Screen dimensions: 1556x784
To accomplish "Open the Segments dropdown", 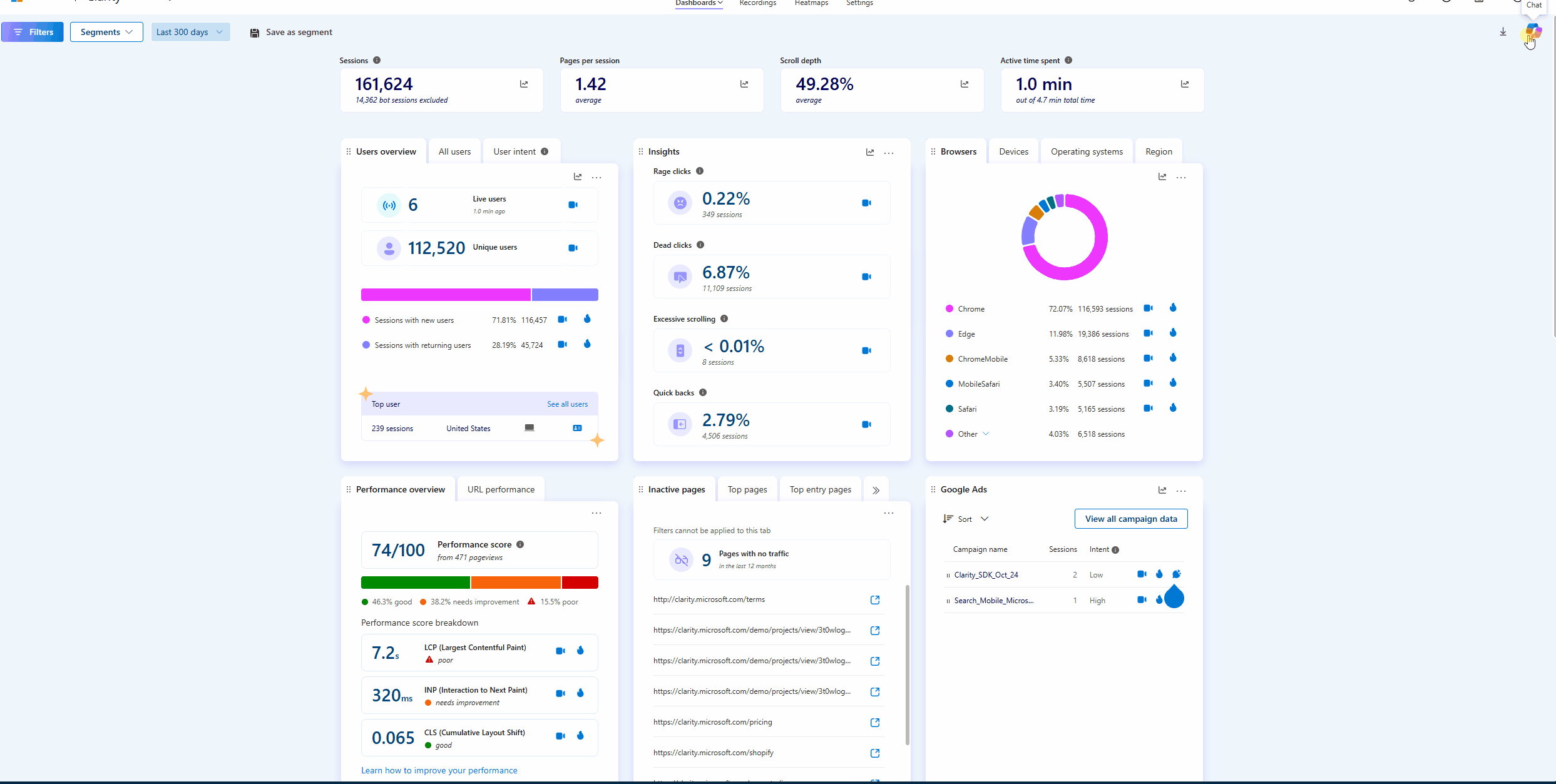I will 106,32.
